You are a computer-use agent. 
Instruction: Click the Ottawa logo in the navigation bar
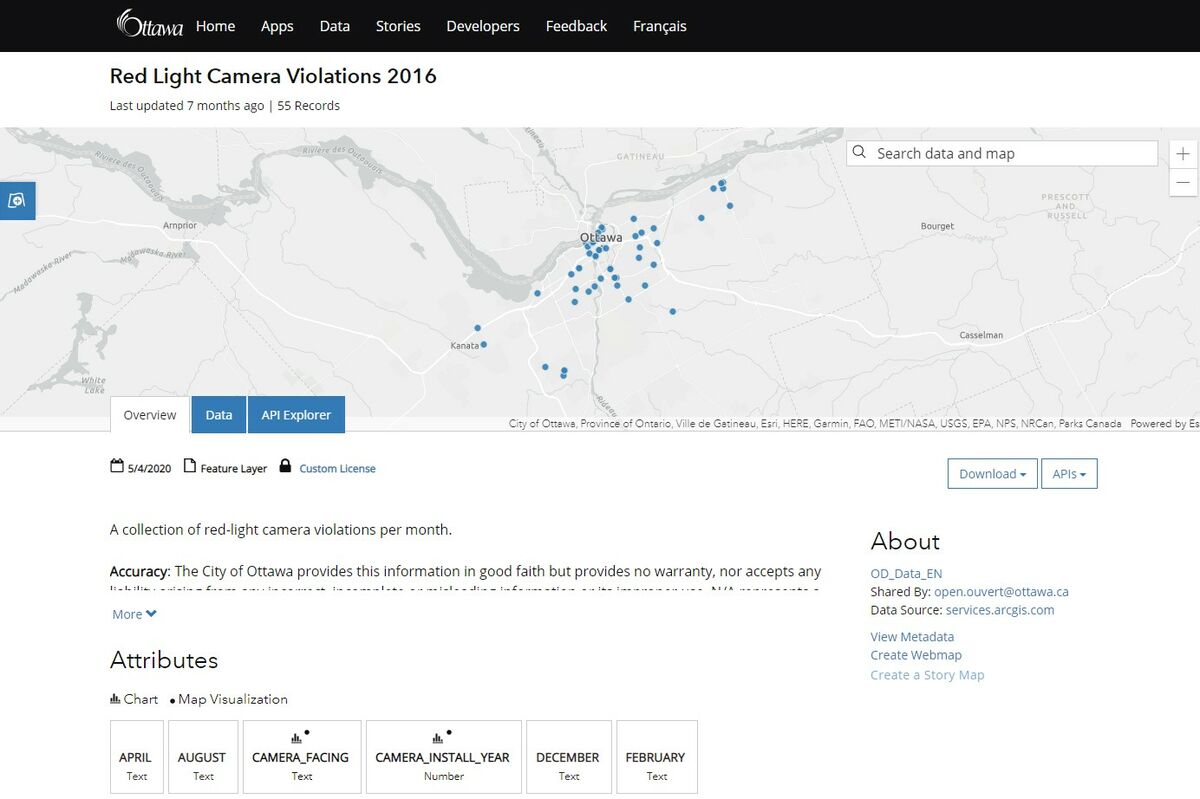point(150,26)
